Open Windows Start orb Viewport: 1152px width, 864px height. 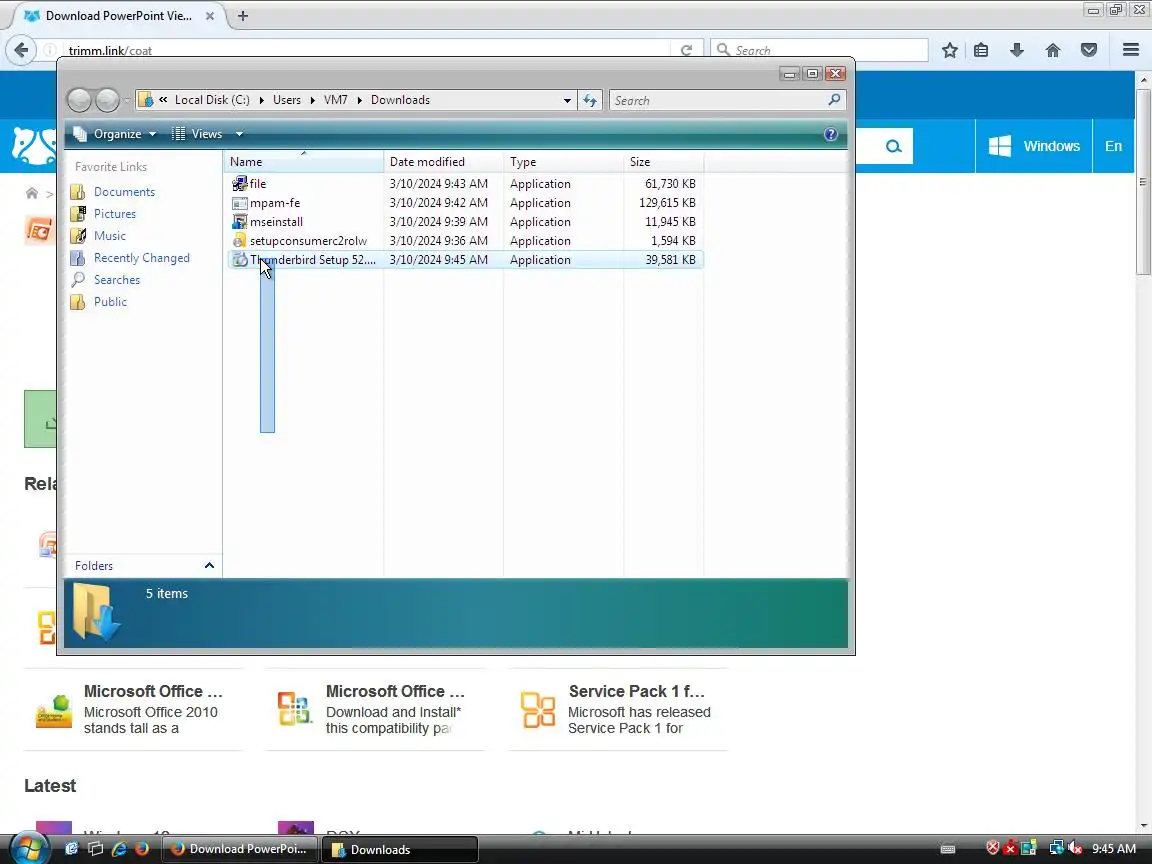29,849
